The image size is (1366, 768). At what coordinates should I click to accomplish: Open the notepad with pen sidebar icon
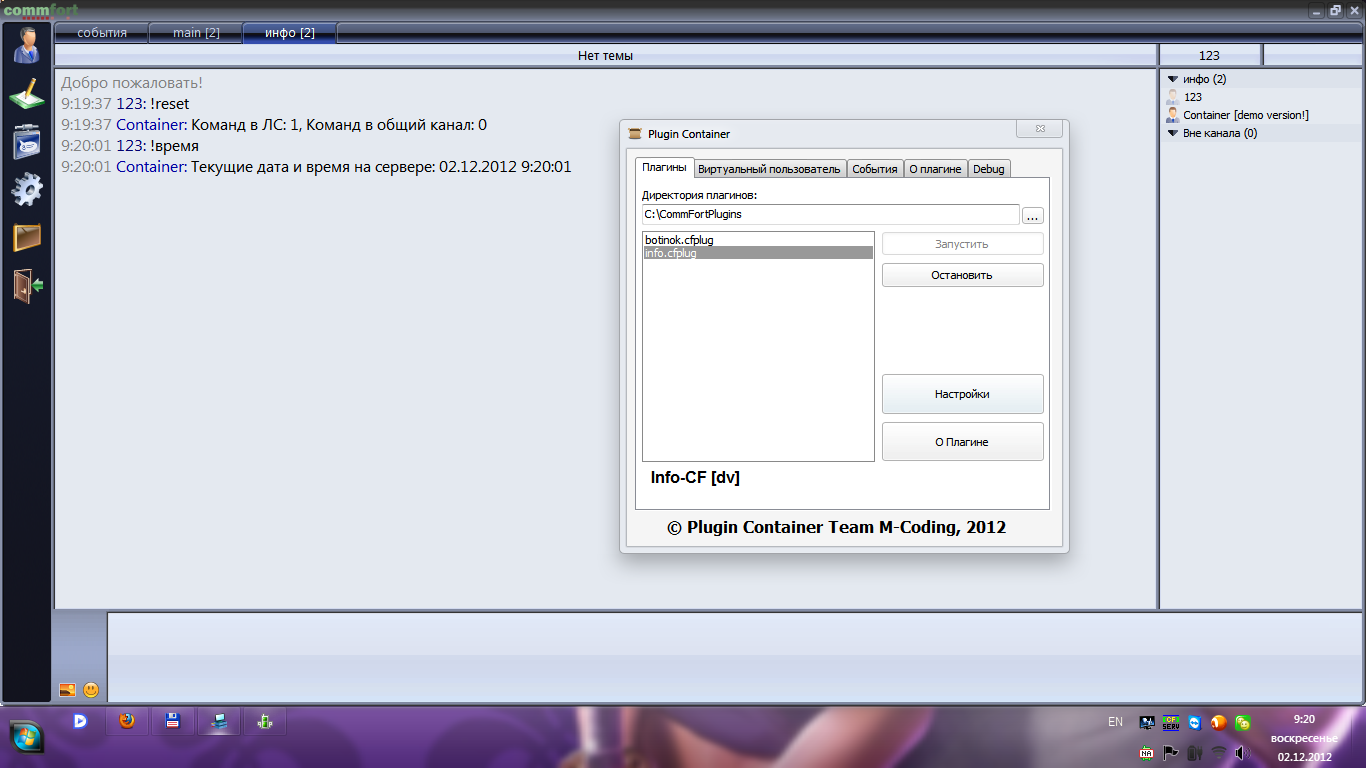[27, 93]
